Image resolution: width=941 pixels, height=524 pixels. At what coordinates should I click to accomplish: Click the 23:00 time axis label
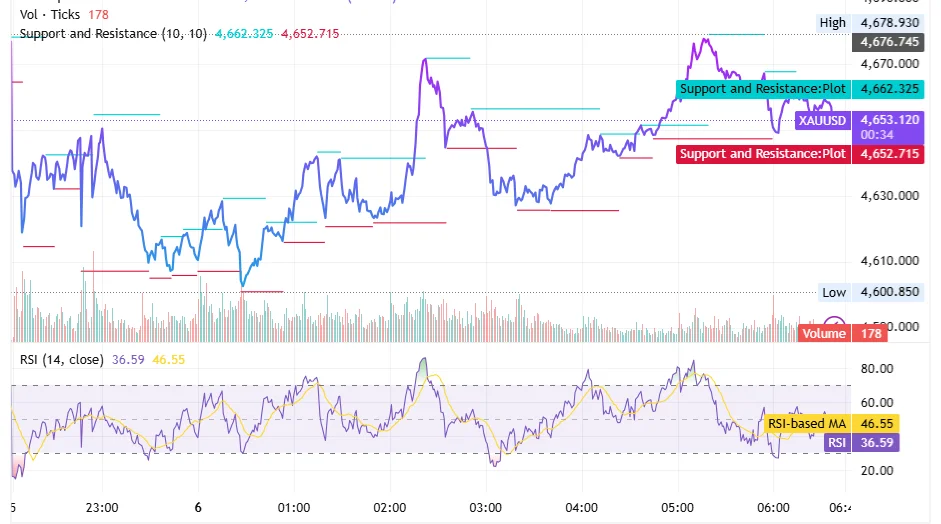102,507
